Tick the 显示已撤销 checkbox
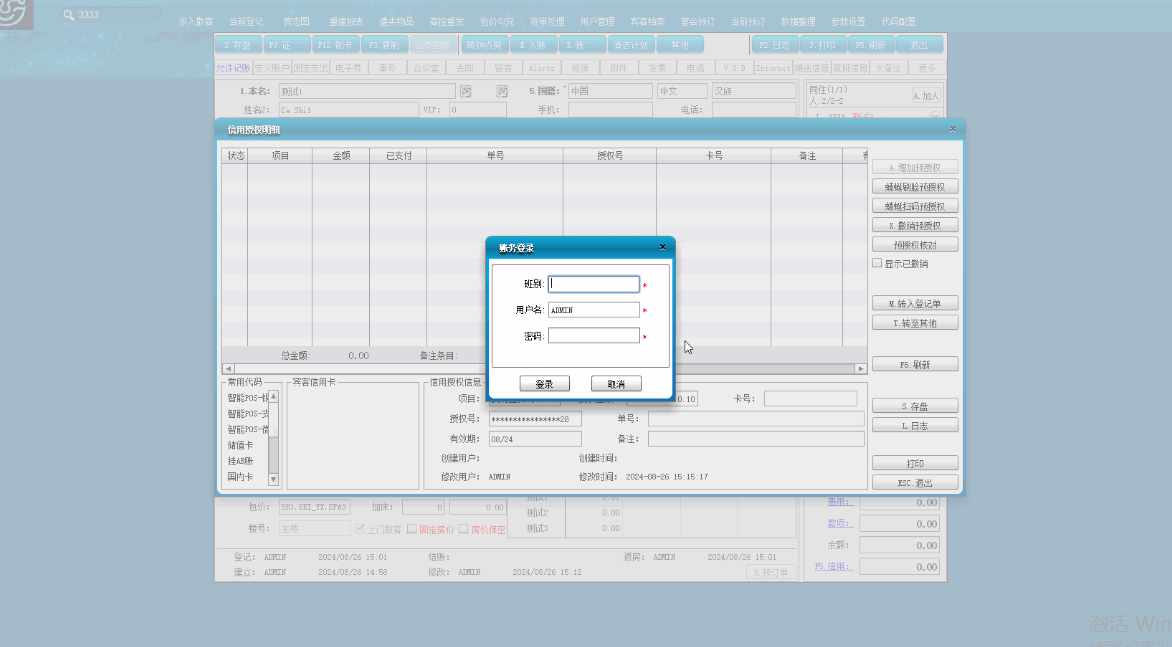The height and width of the screenshot is (647, 1172). tap(877, 264)
